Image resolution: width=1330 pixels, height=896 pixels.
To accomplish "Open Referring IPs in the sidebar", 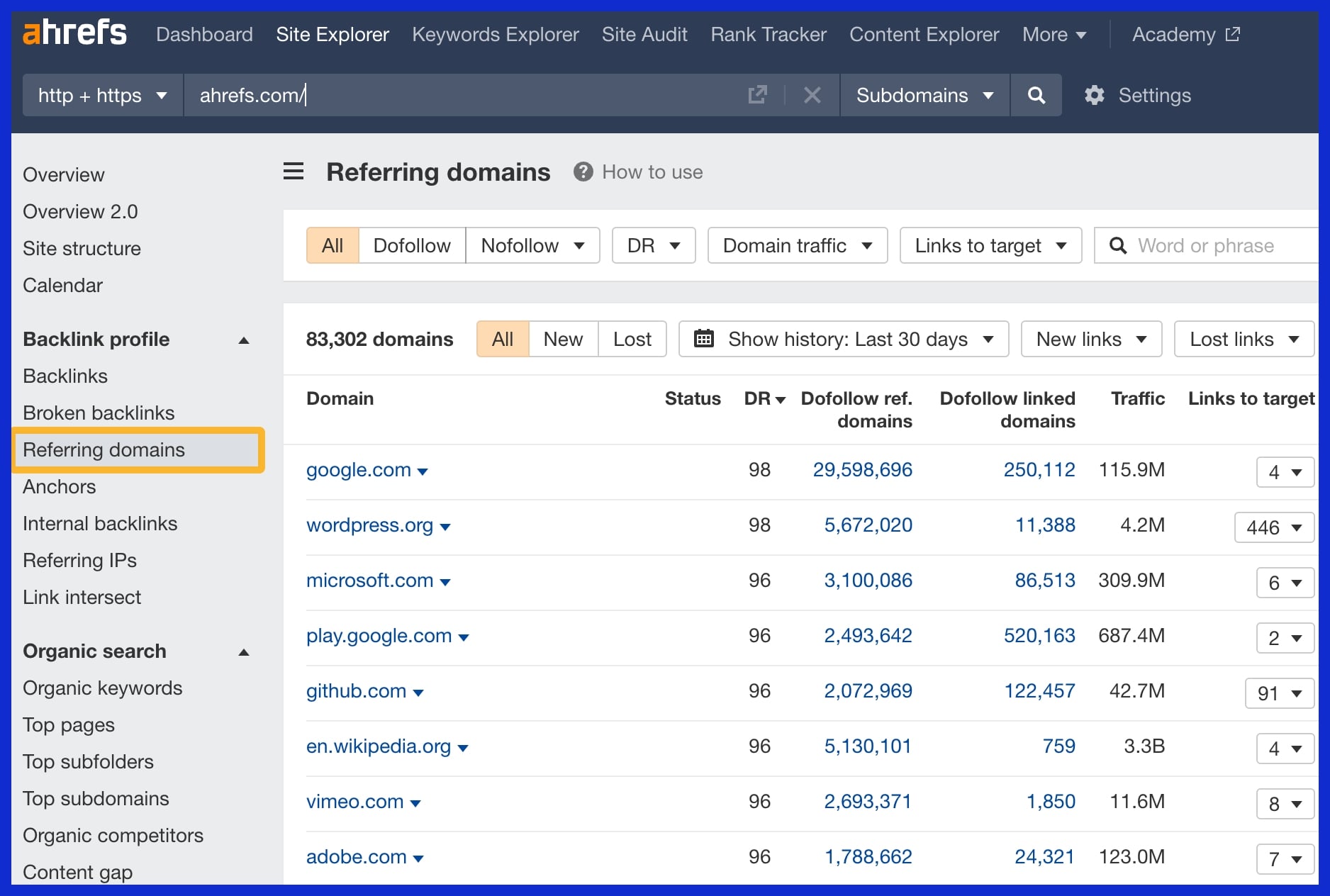I will 79,560.
